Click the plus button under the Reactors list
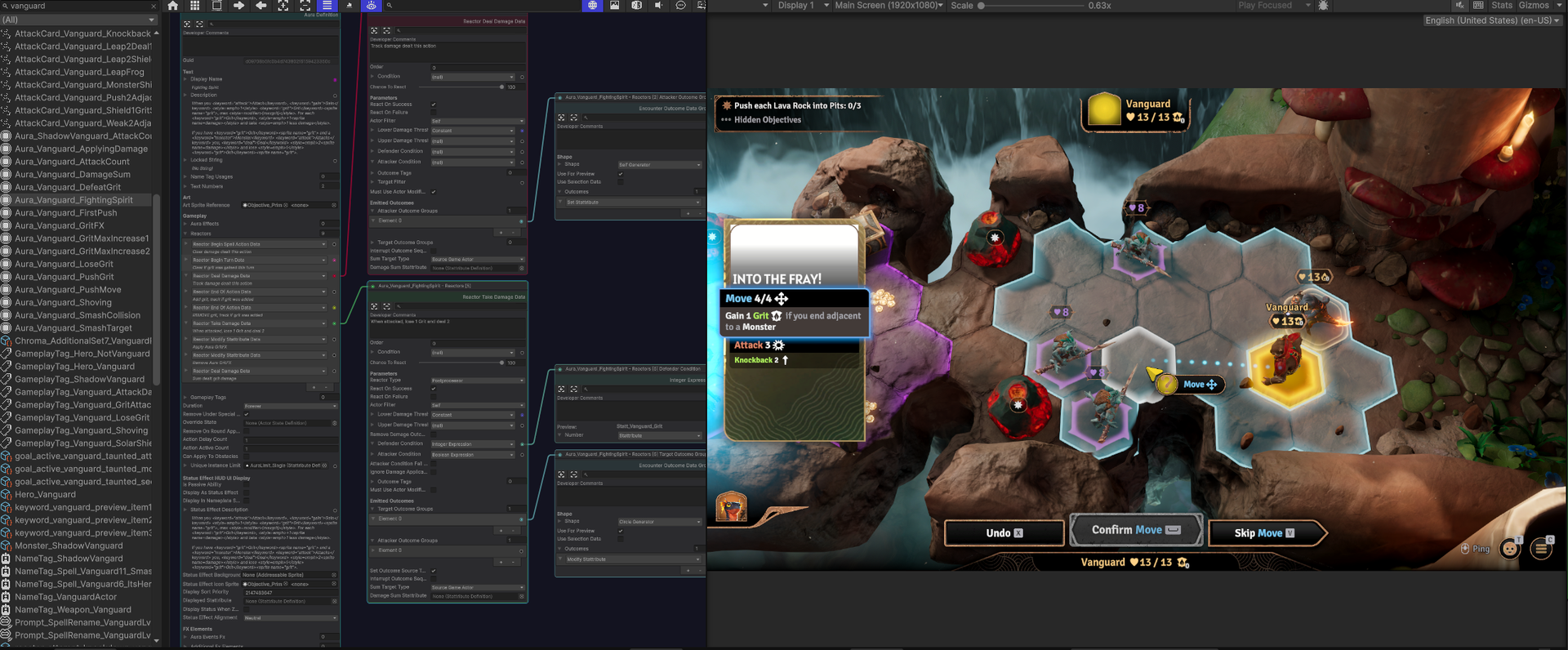The height and width of the screenshot is (650, 1568). pyautogui.click(x=313, y=387)
